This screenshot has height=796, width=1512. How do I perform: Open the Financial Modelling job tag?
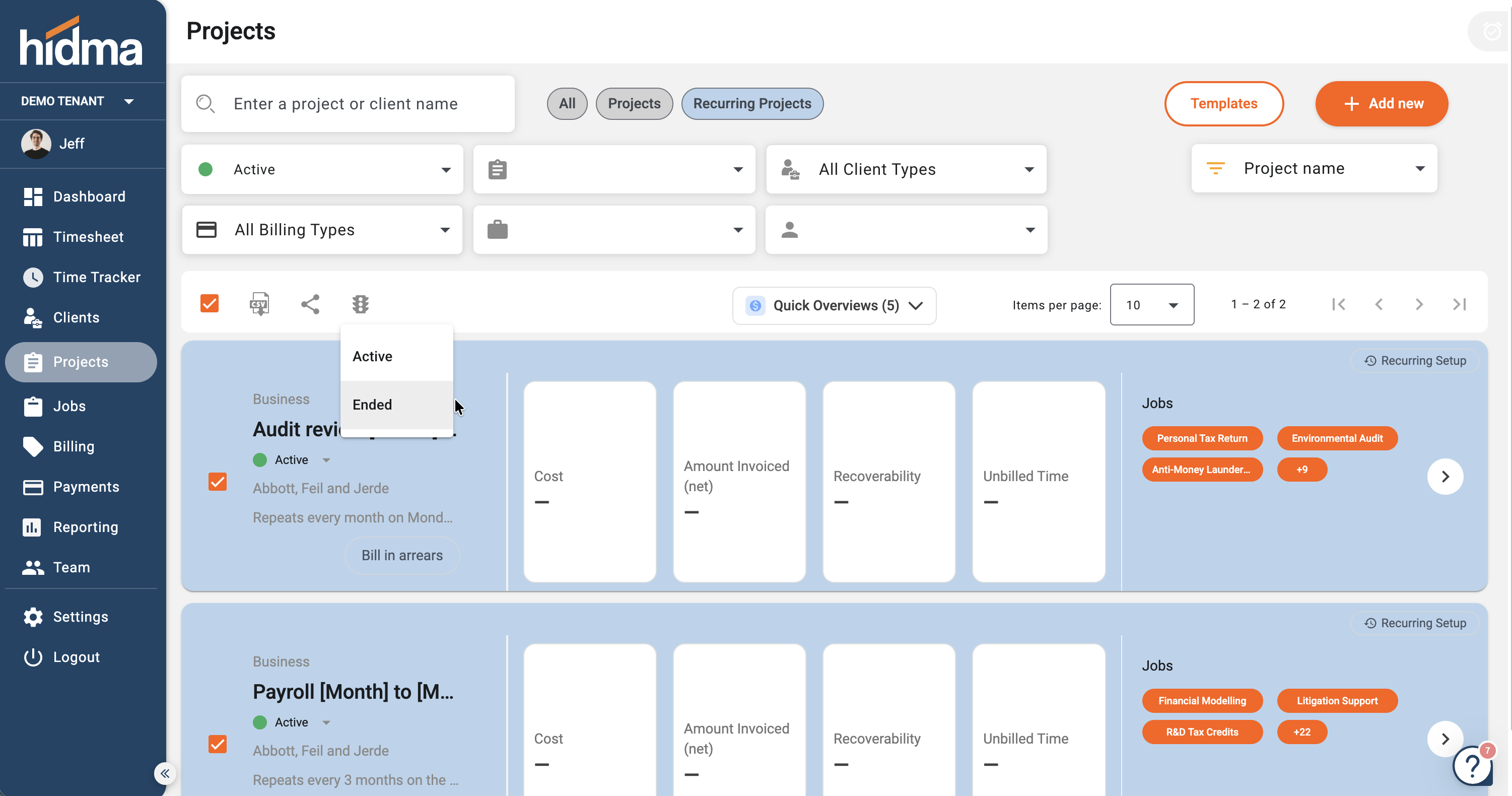1202,701
